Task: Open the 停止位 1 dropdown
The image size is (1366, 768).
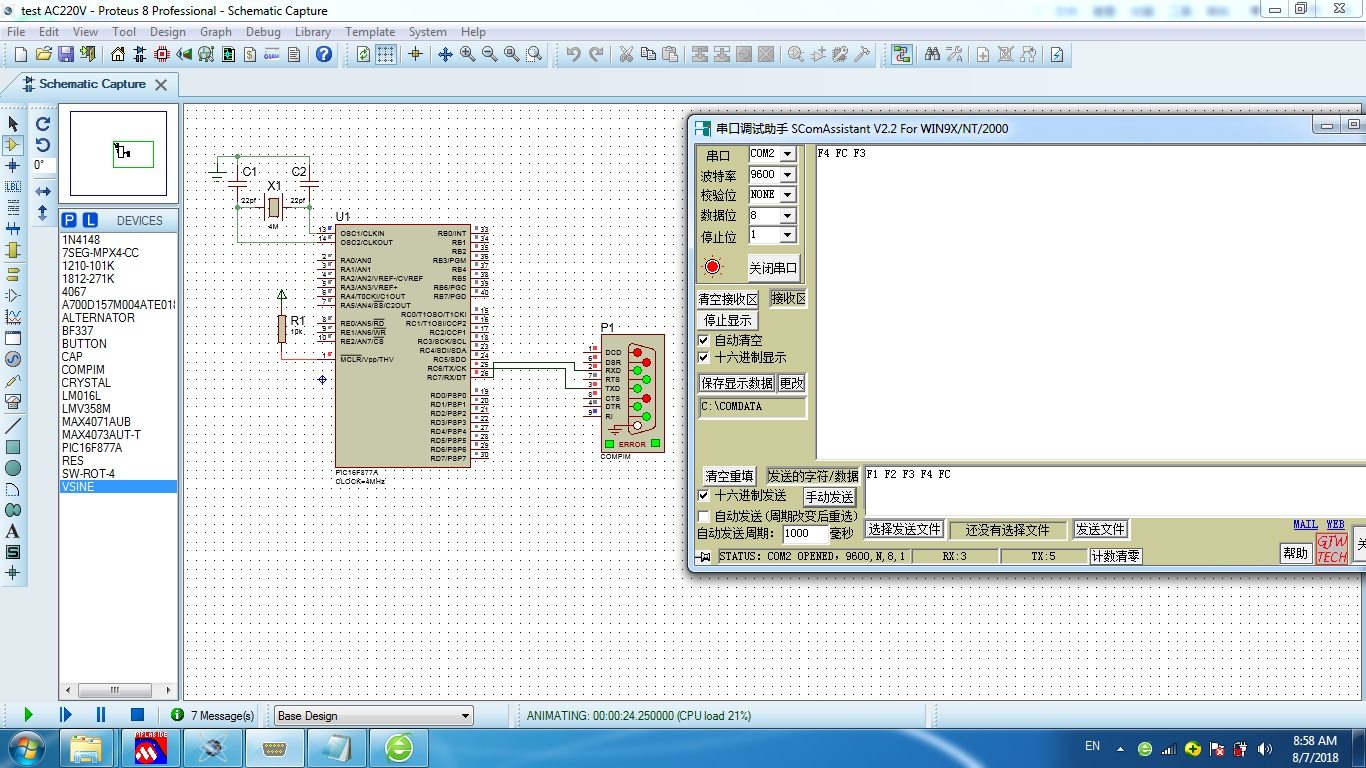Action: pos(788,235)
